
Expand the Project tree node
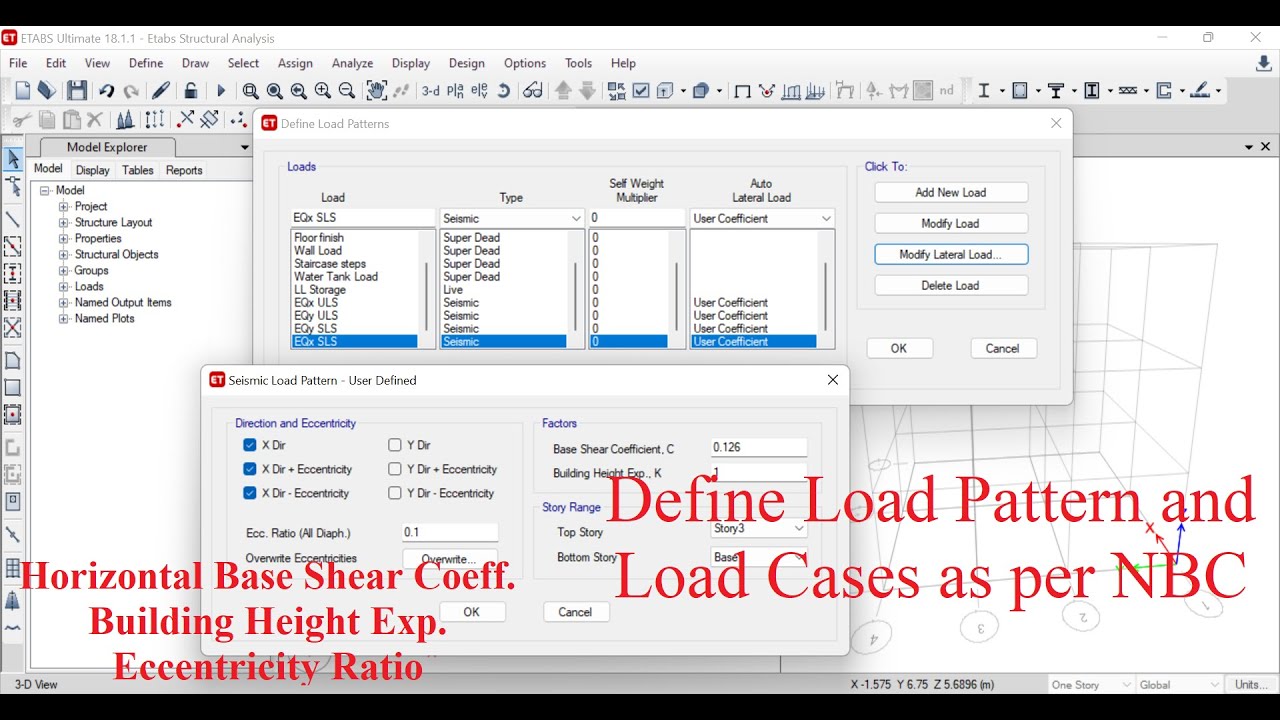[64, 207]
